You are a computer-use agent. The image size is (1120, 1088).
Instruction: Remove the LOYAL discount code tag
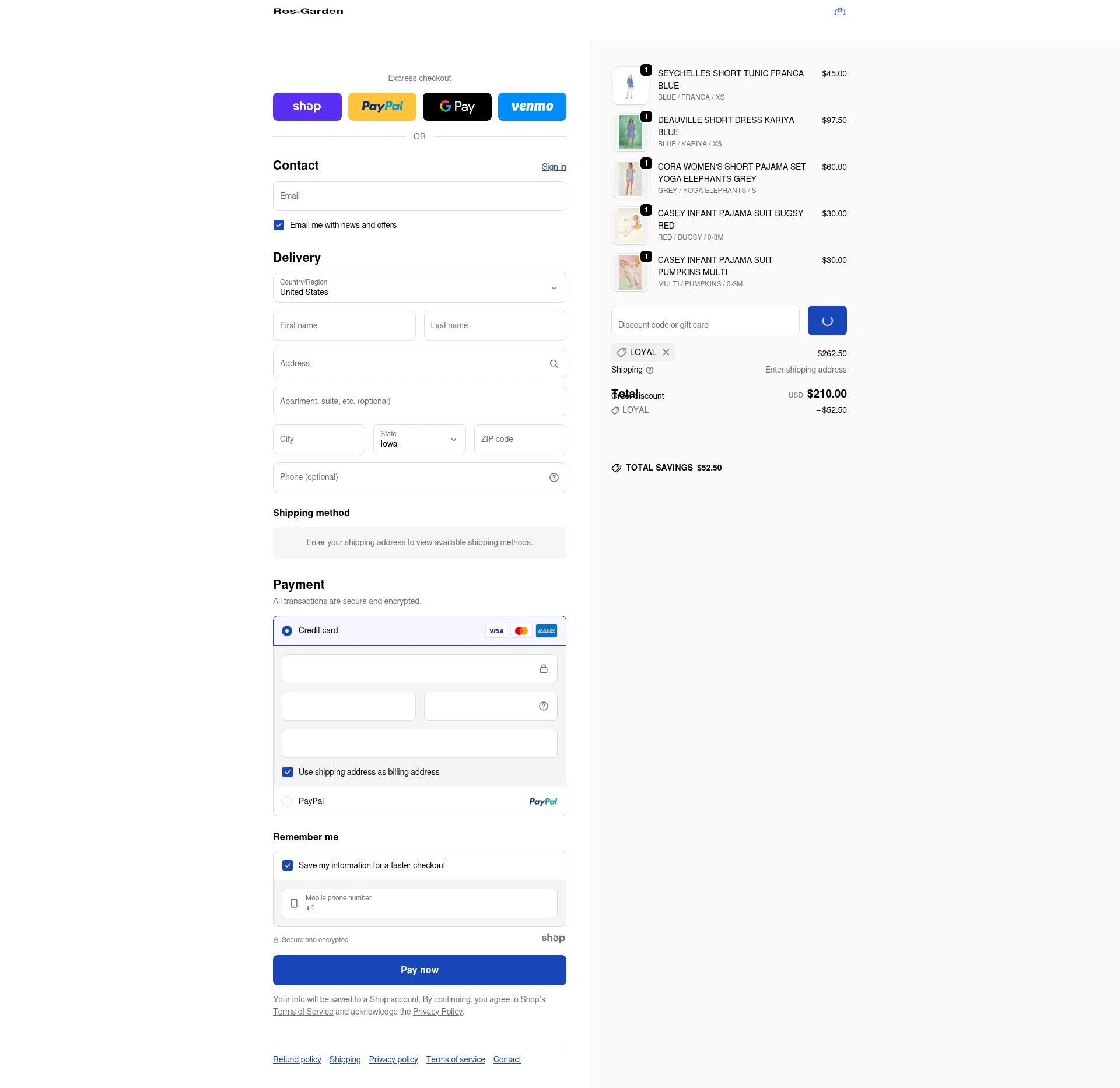click(666, 352)
